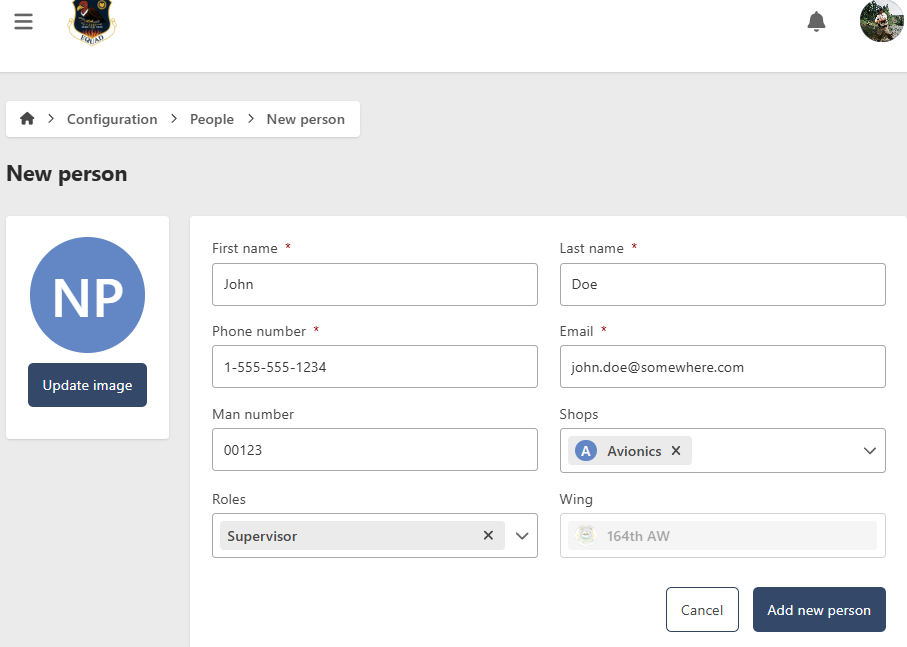
Task: Cancel the new person form
Action: pos(701,610)
